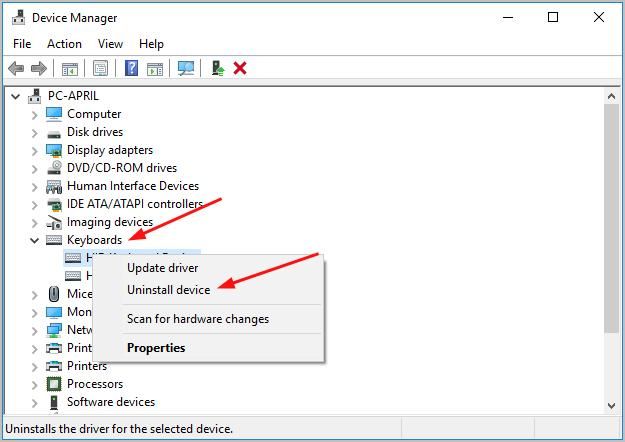Collapse the Keyboards category
This screenshot has height=442, width=625.
click(x=35, y=240)
